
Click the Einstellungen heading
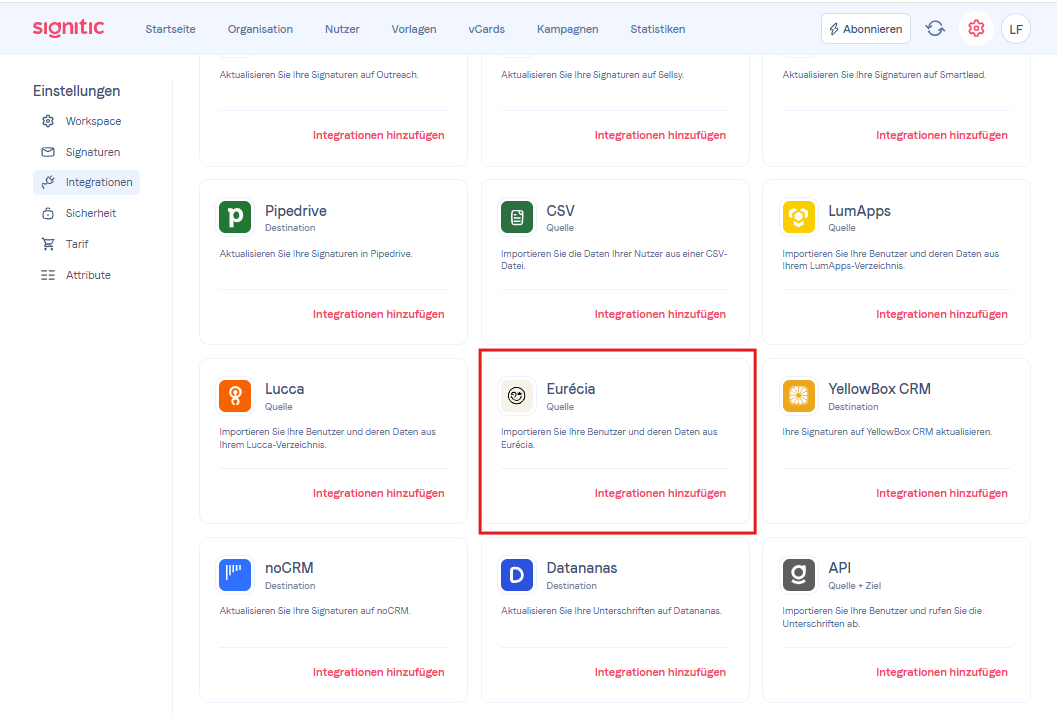click(76, 91)
